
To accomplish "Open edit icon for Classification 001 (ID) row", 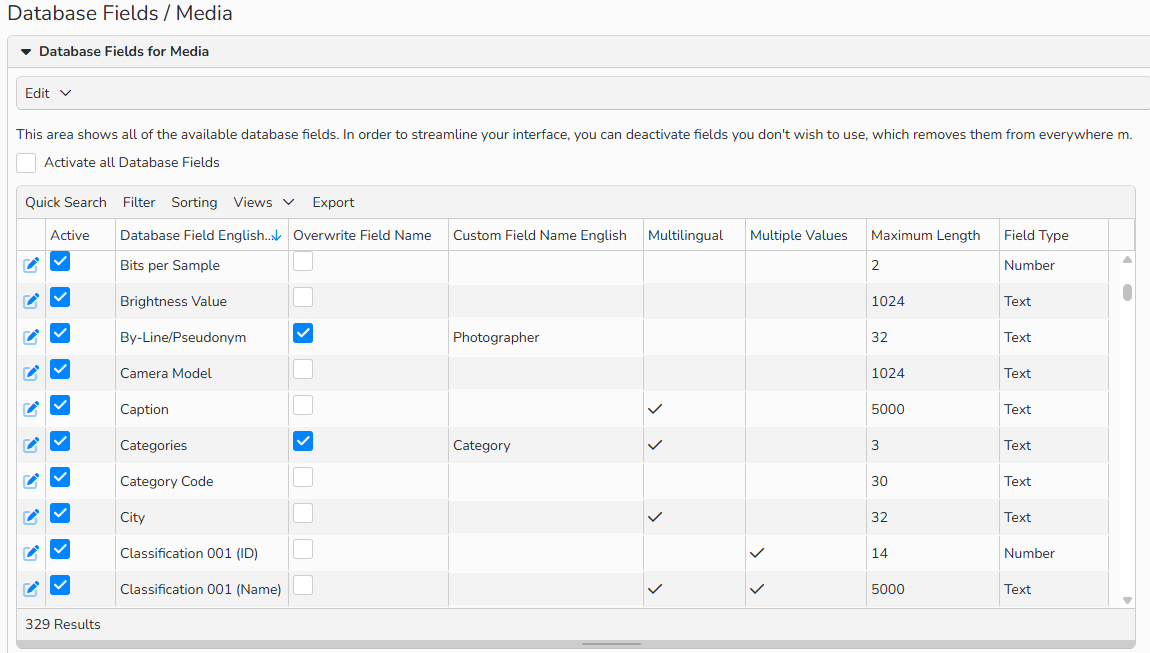I will coord(31,552).
